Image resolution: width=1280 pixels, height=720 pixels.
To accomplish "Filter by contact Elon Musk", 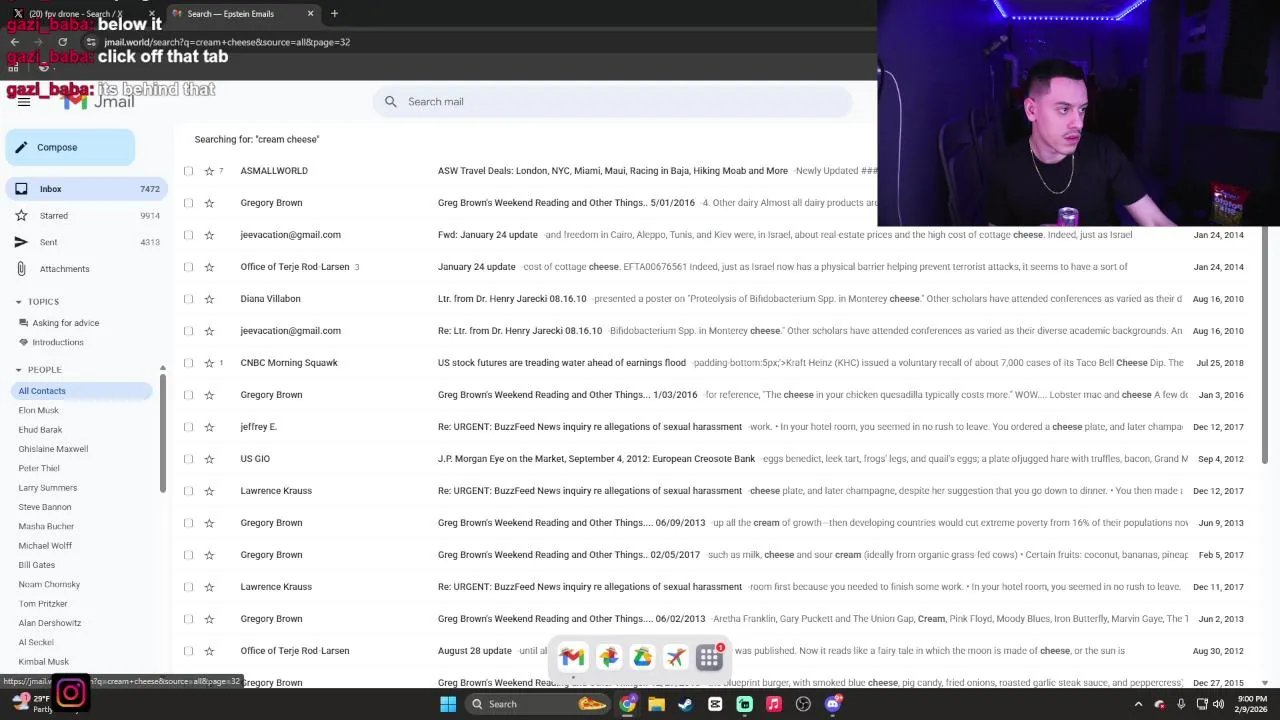I will 38,410.
